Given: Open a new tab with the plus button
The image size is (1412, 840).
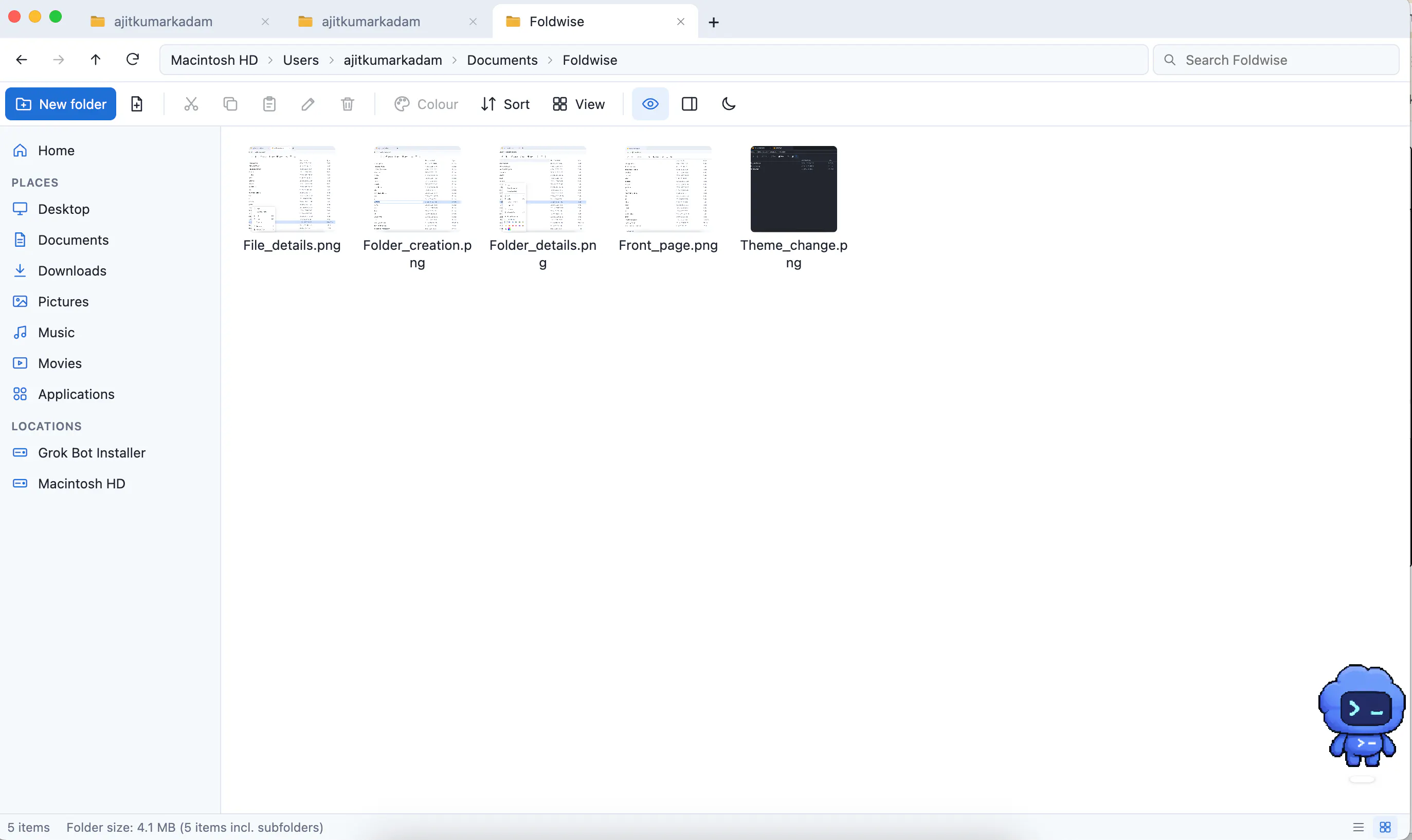Looking at the screenshot, I should (713, 22).
